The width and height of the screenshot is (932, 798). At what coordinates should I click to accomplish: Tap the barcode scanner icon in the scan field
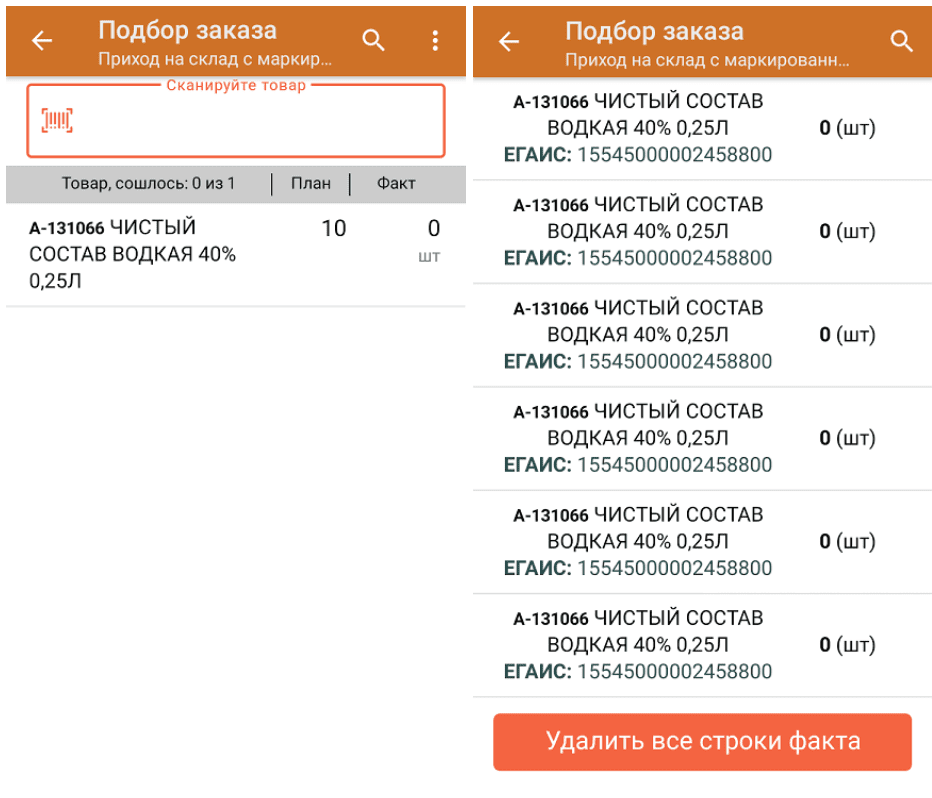point(57,118)
